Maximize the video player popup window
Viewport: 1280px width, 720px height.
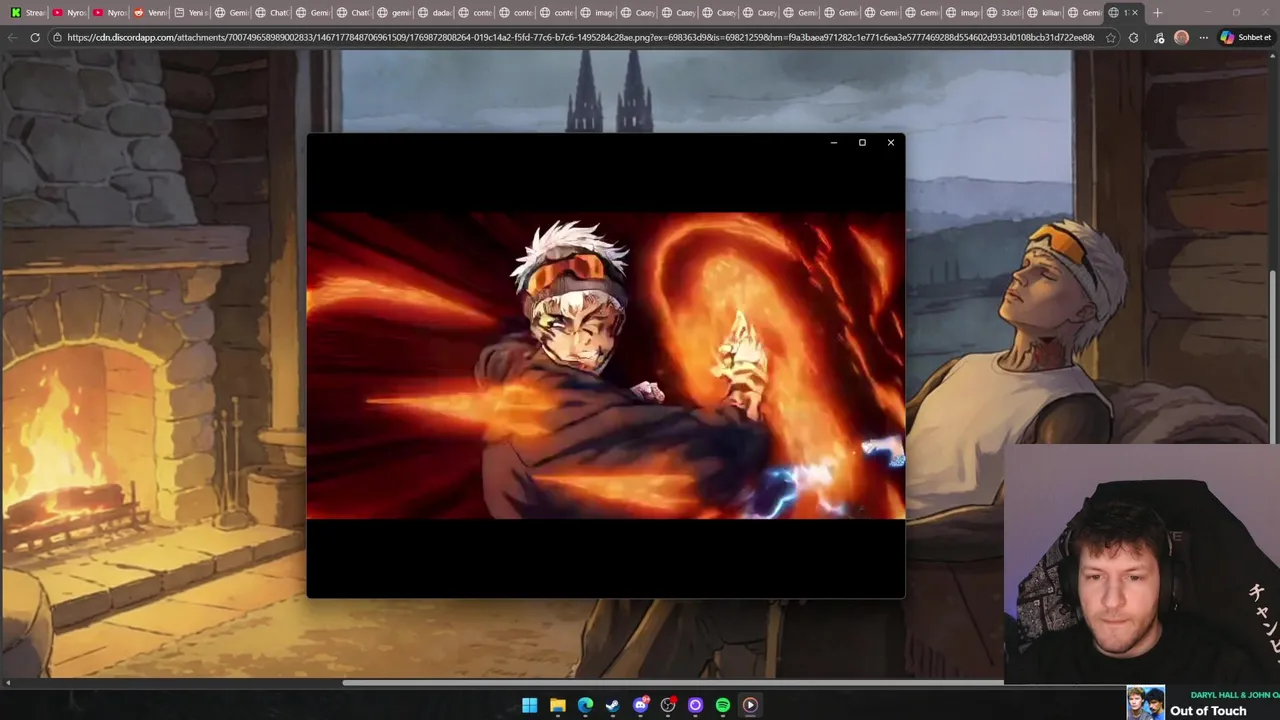[862, 142]
